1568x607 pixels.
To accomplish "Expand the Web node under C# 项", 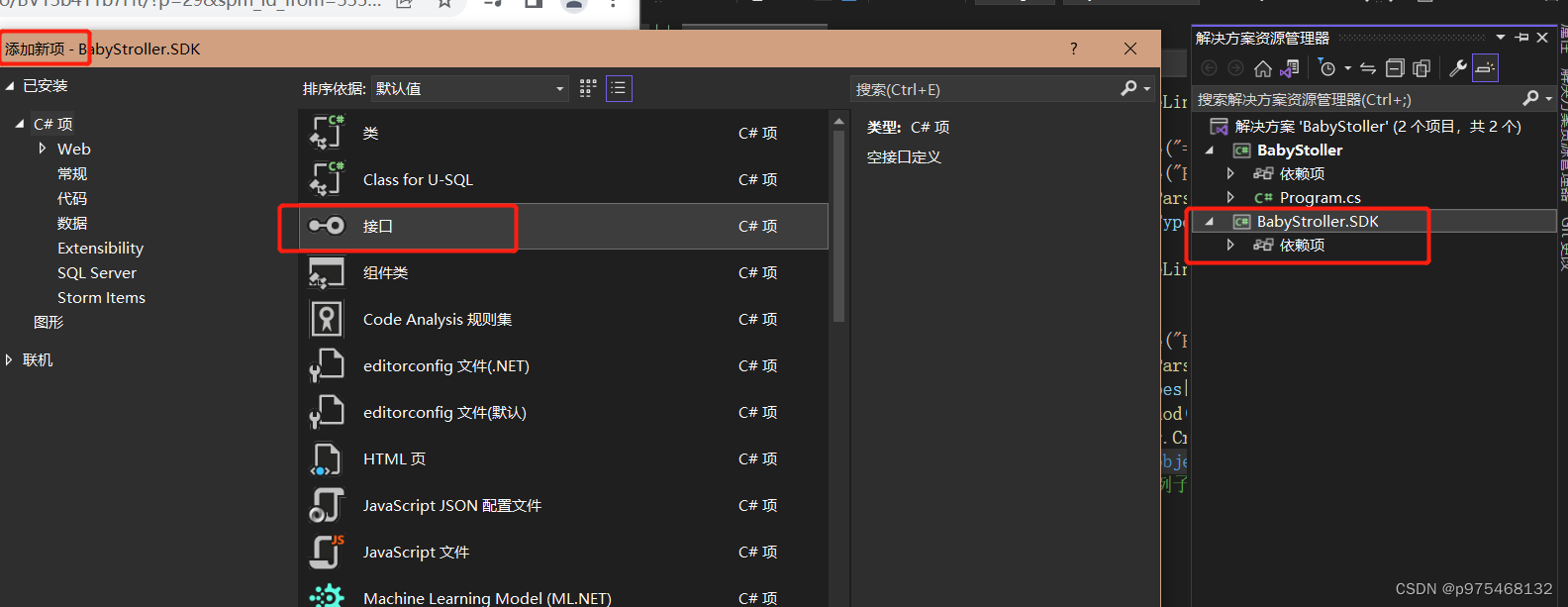I will [x=43, y=149].
